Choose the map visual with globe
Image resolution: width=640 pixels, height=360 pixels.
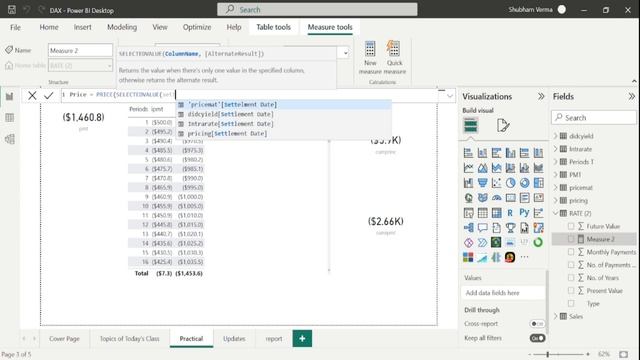point(469,198)
